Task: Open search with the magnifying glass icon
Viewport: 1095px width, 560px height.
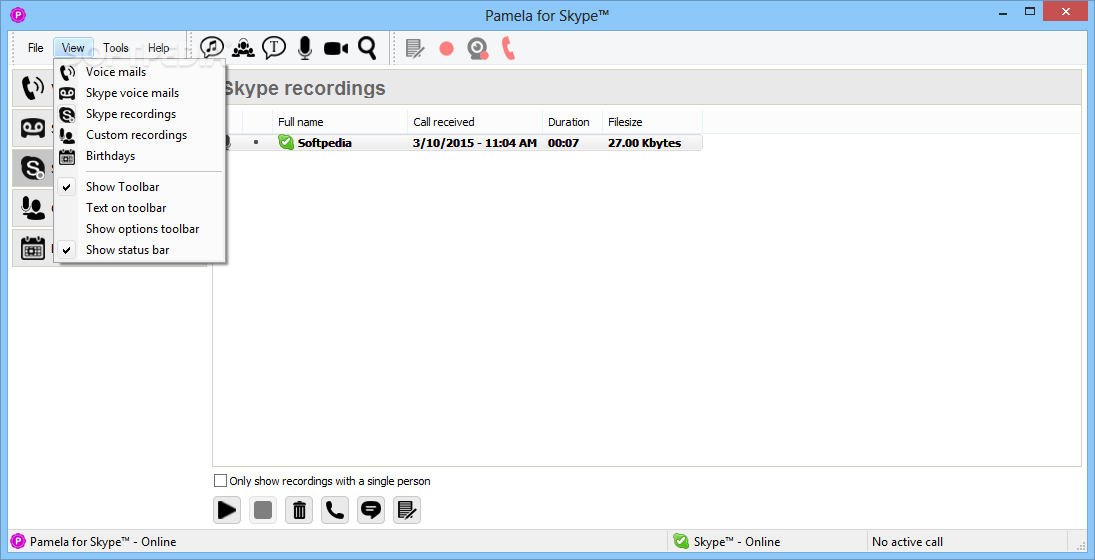Action: 367,47
